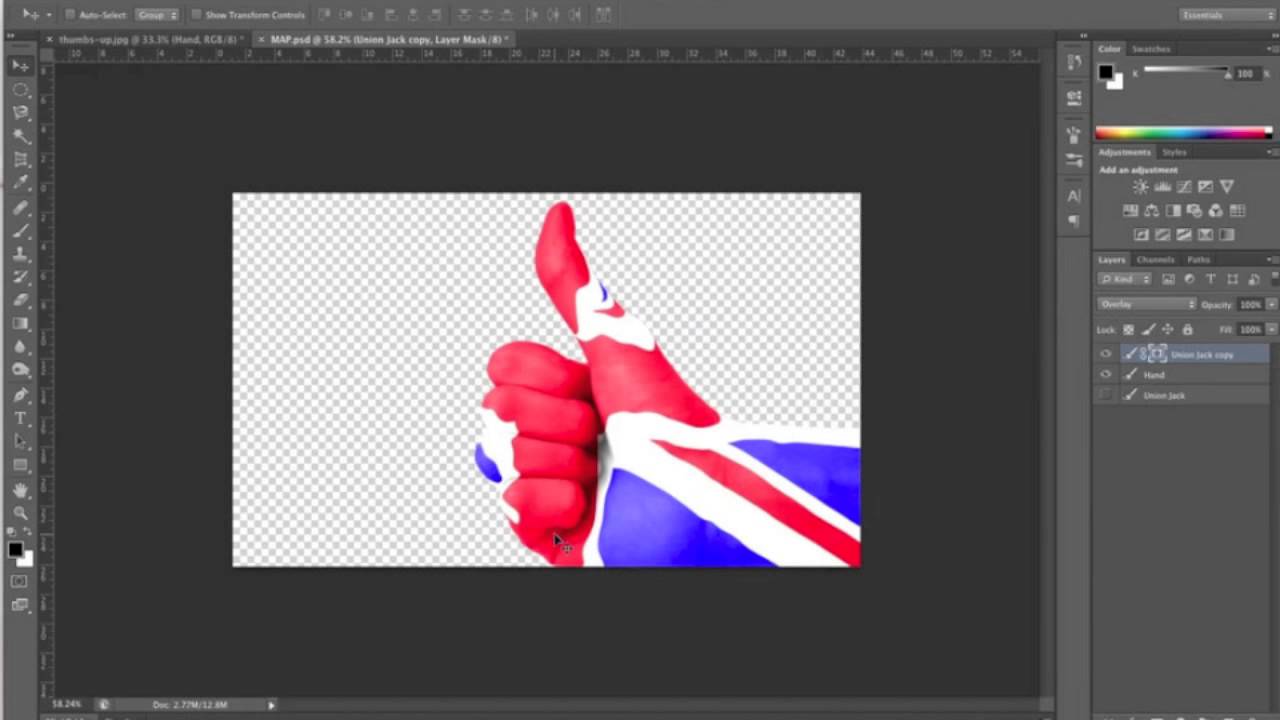Select the Path Selection tool
This screenshot has width=1280, height=720.
tap(20, 442)
